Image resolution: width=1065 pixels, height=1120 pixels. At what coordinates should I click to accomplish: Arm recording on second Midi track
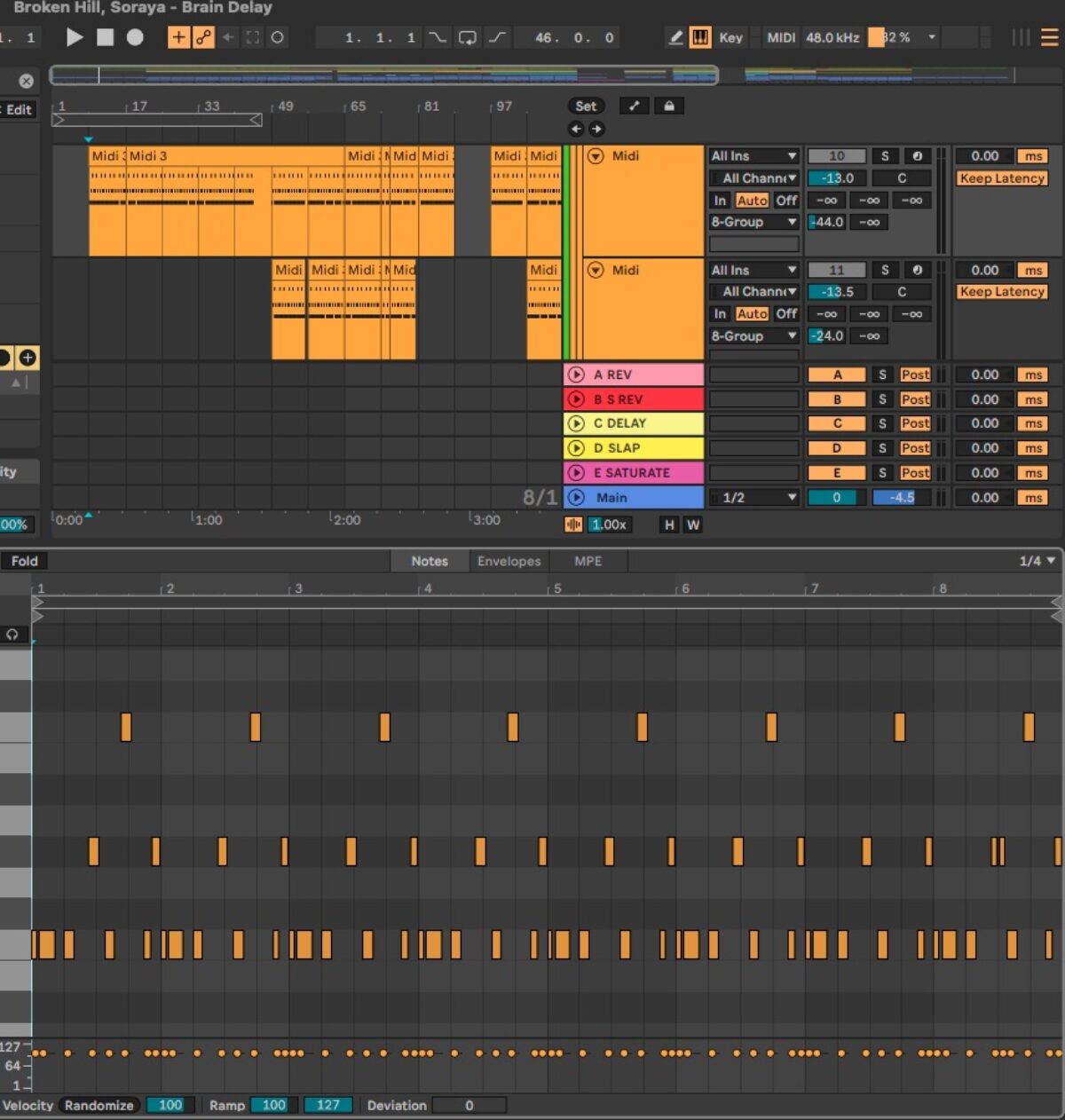click(917, 270)
